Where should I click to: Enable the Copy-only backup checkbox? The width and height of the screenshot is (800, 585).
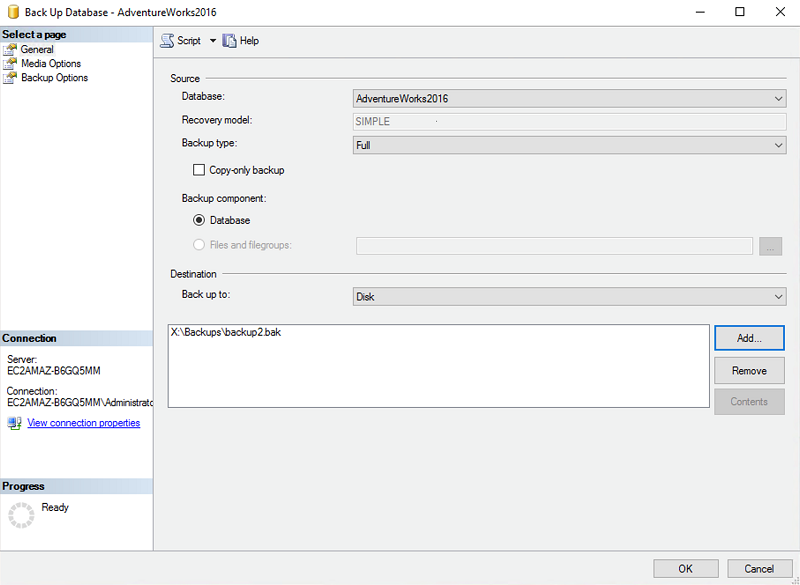[x=199, y=170]
